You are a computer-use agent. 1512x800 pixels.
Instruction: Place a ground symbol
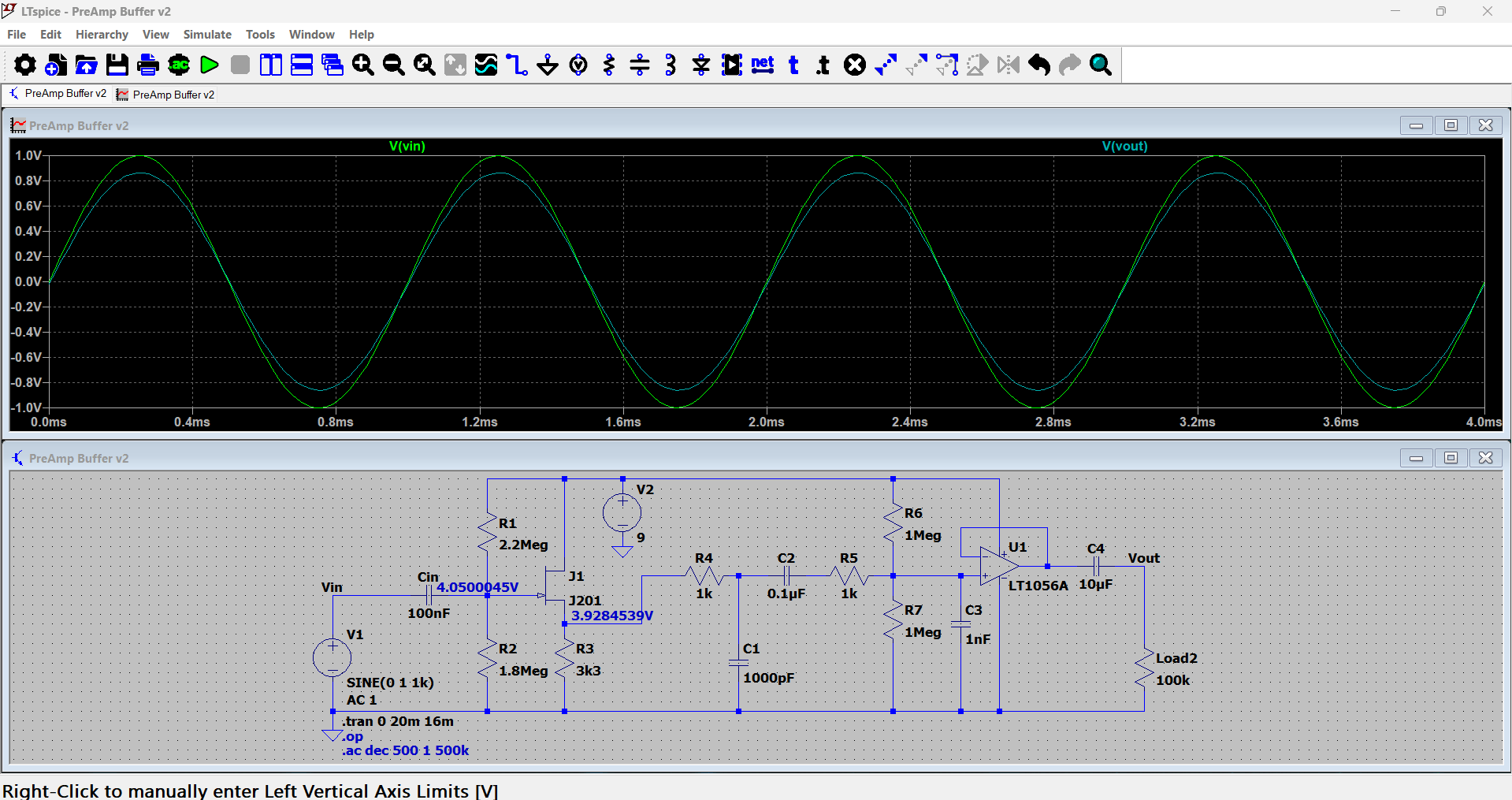tap(548, 65)
